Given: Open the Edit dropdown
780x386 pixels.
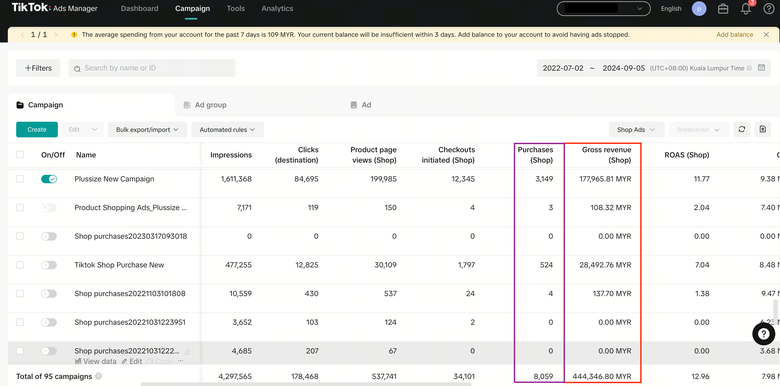Looking at the screenshot, I should pos(83,129).
